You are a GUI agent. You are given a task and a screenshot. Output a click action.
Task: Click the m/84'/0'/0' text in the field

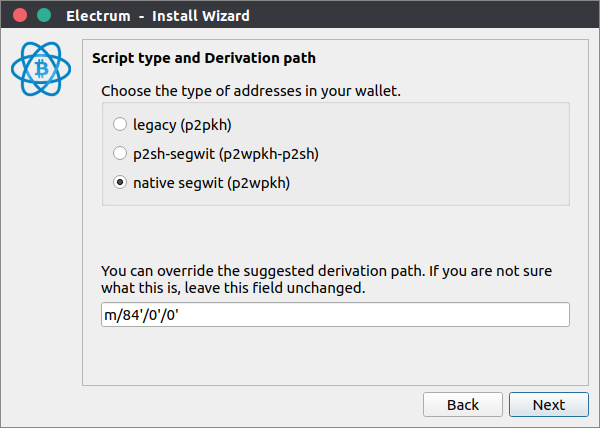point(142,315)
